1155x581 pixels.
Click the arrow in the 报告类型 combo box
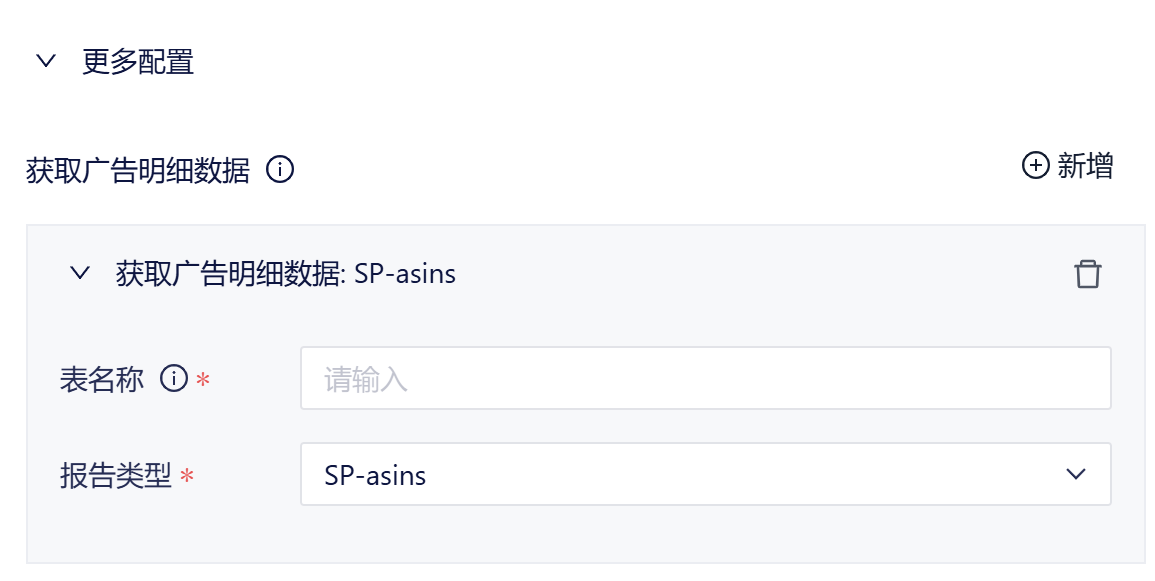pos(1076,474)
